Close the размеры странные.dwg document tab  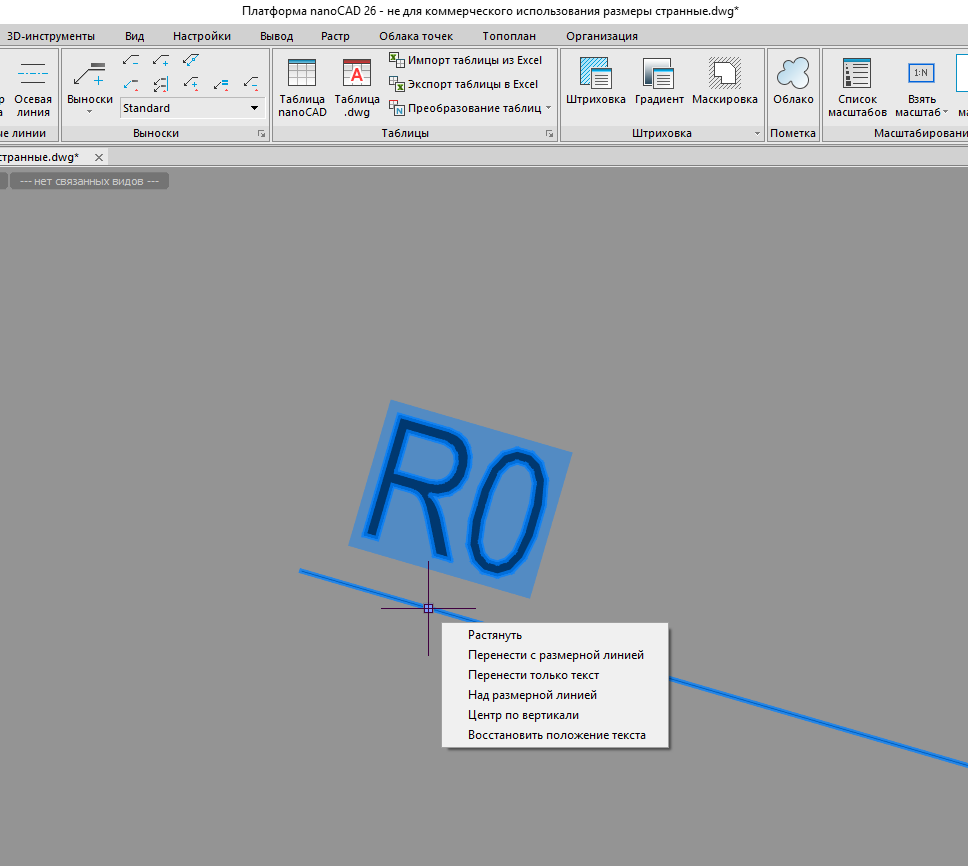98,157
